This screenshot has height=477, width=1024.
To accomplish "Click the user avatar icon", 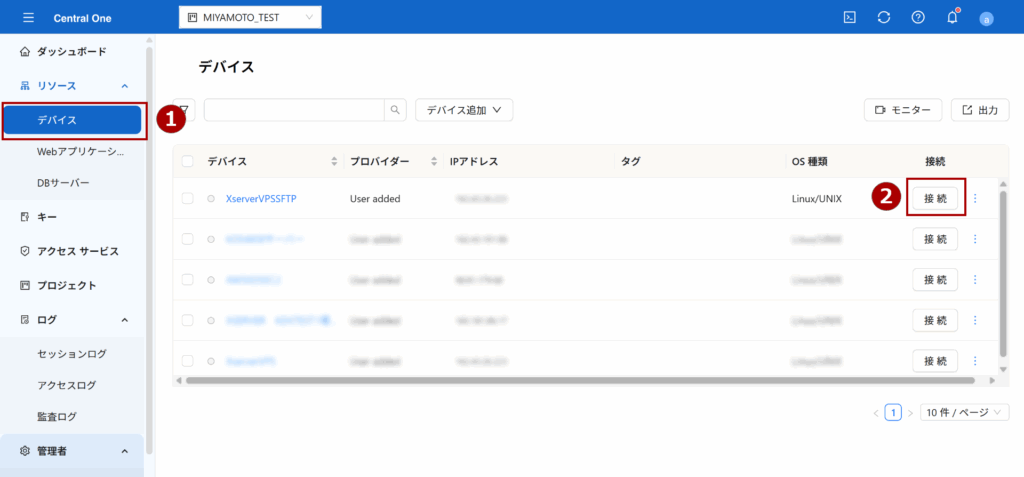I will (x=986, y=19).
